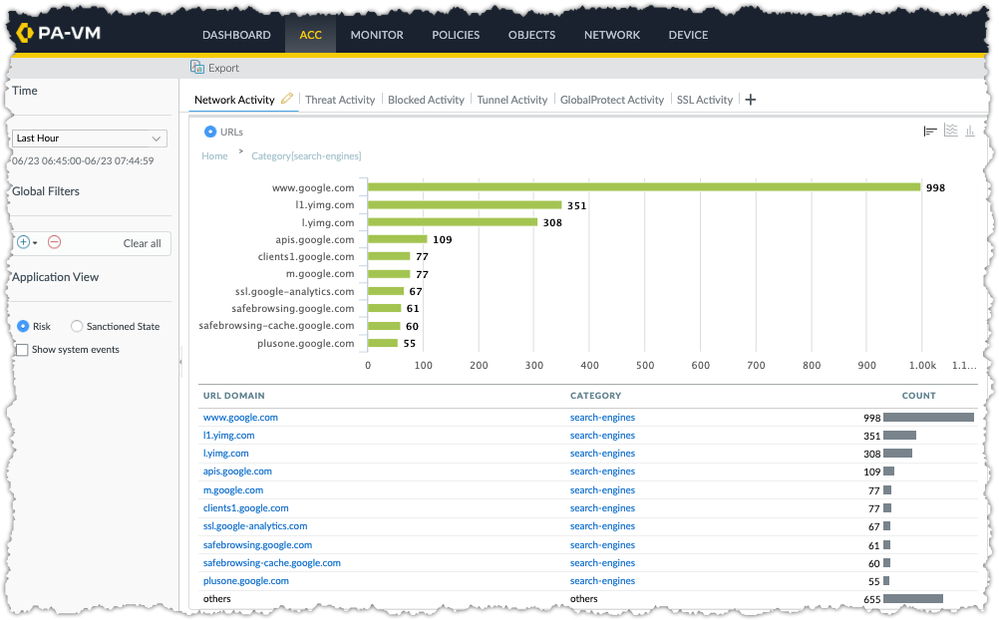Click the PA-VM logo
Image resolution: width=999 pixels, height=620 pixels.
(x=58, y=34)
